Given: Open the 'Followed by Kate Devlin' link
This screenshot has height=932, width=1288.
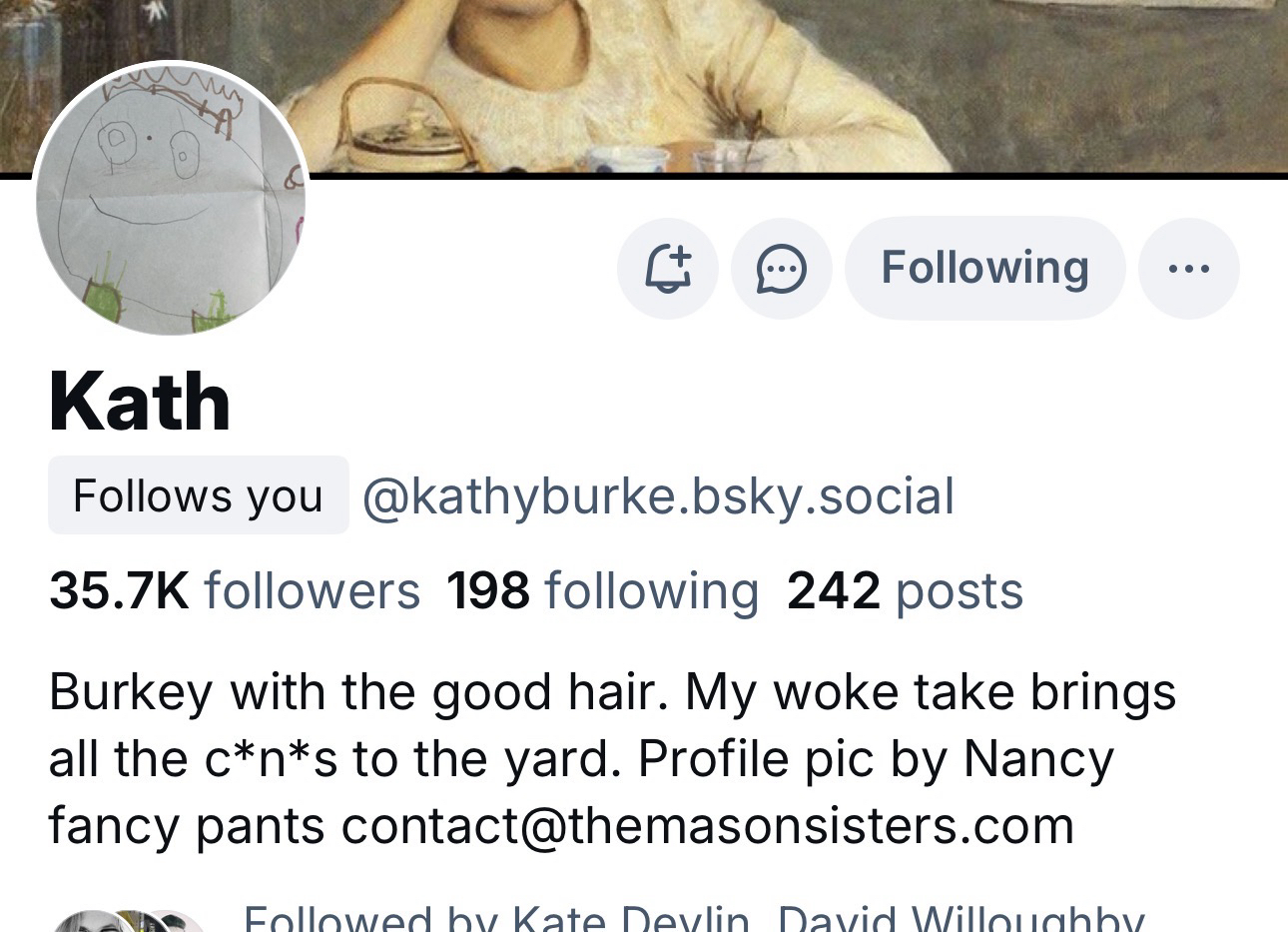Looking at the screenshot, I should click(x=496, y=918).
